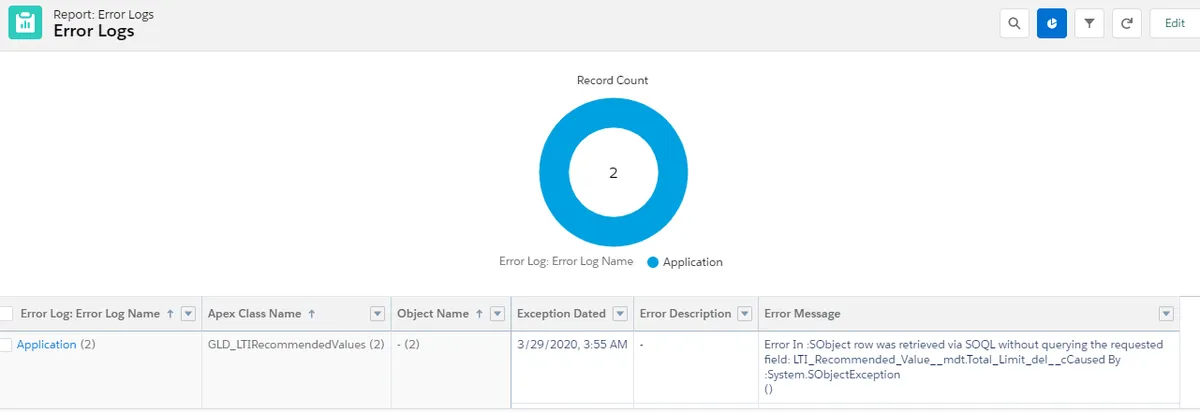Toggle the chart display button
The width and height of the screenshot is (1200, 412).
1052,23
